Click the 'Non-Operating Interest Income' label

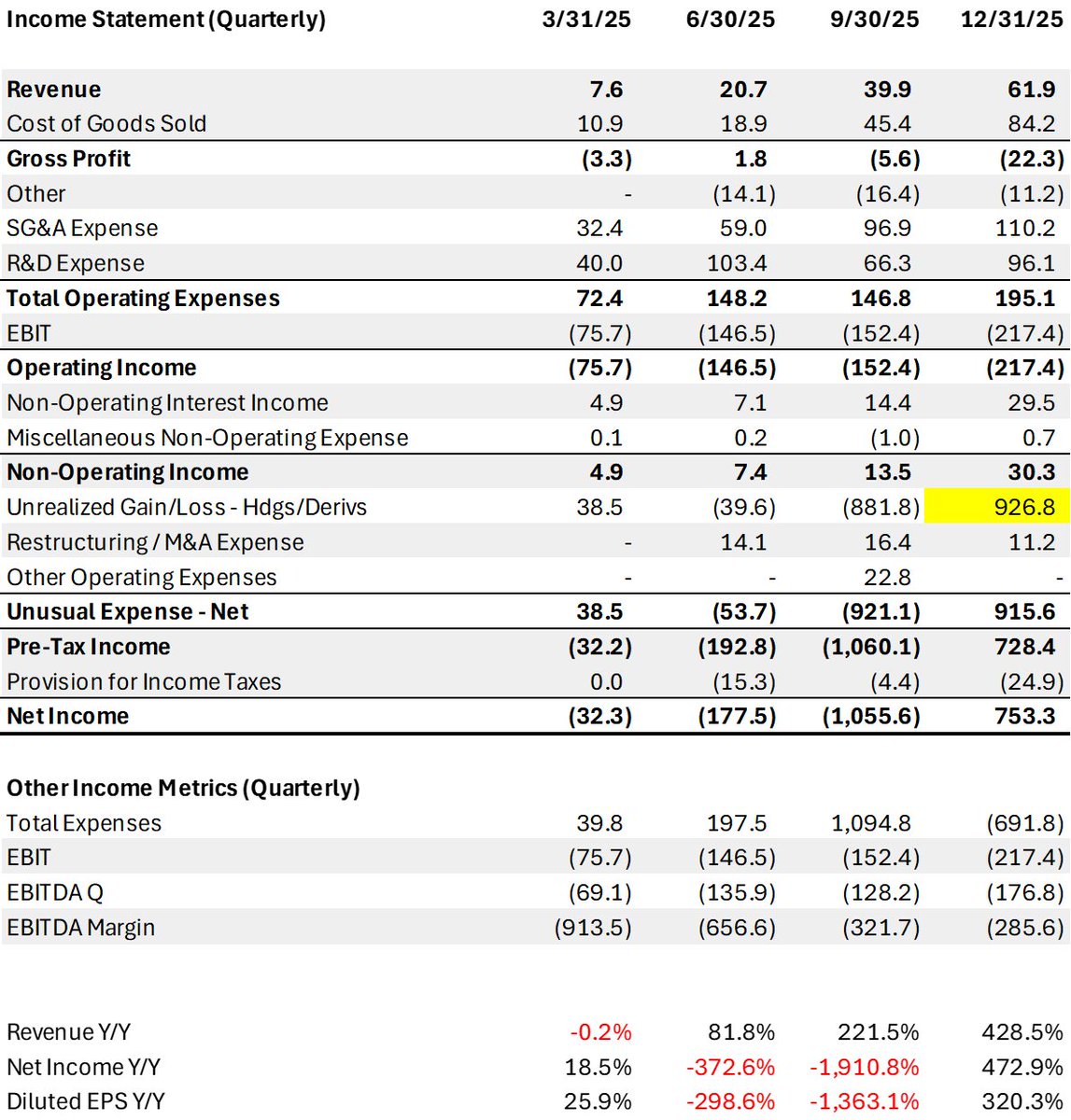click(x=167, y=403)
